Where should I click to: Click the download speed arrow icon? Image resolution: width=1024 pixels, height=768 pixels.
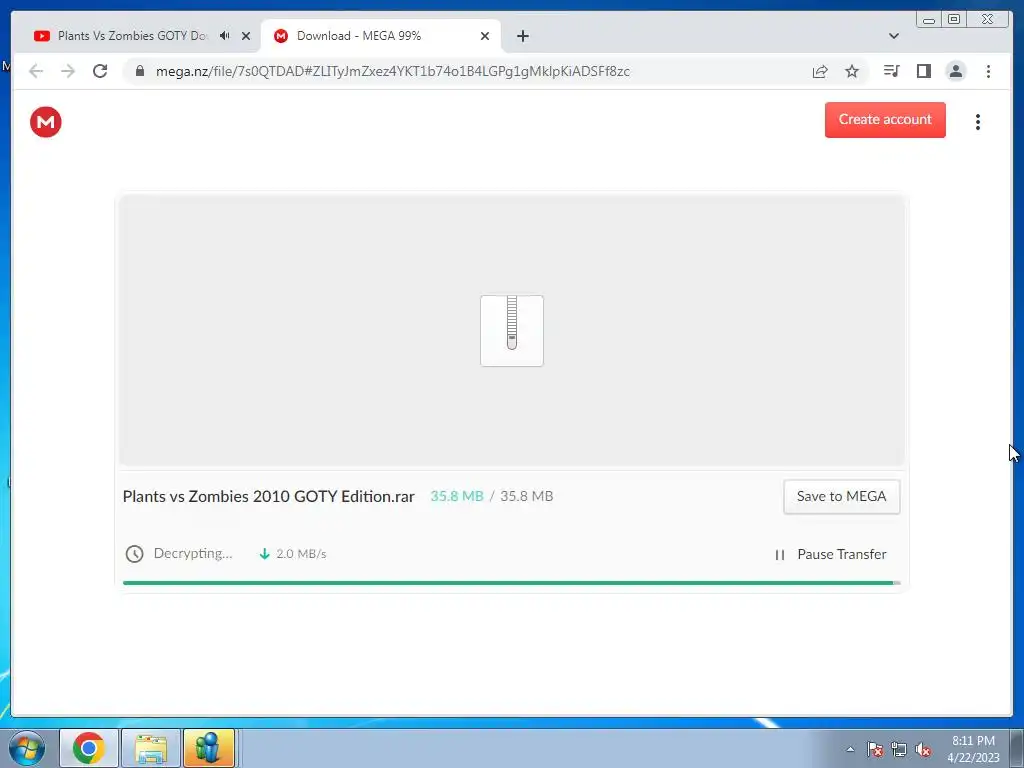tap(264, 554)
